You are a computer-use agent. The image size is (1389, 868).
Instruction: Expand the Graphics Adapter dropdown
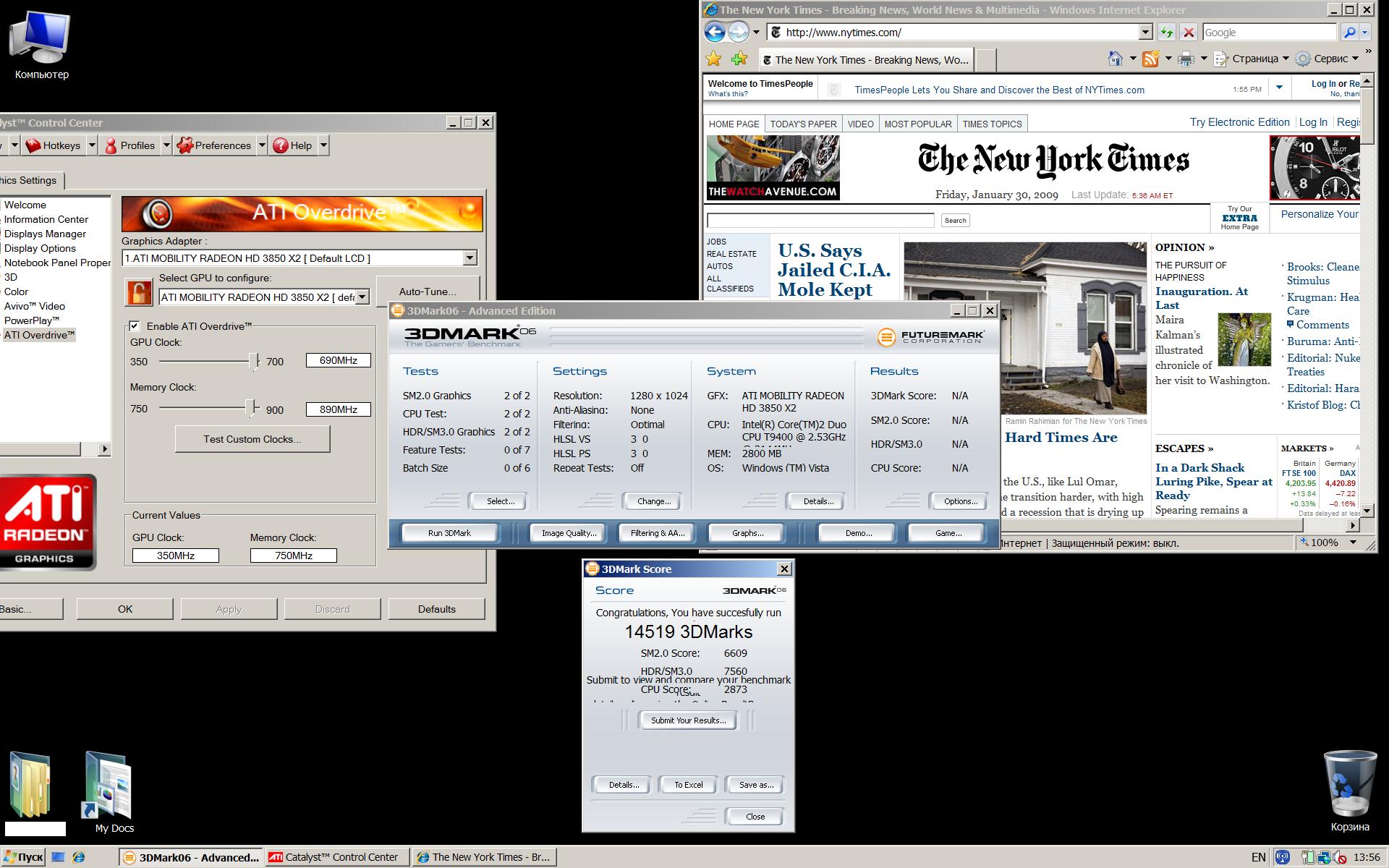[470, 258]
